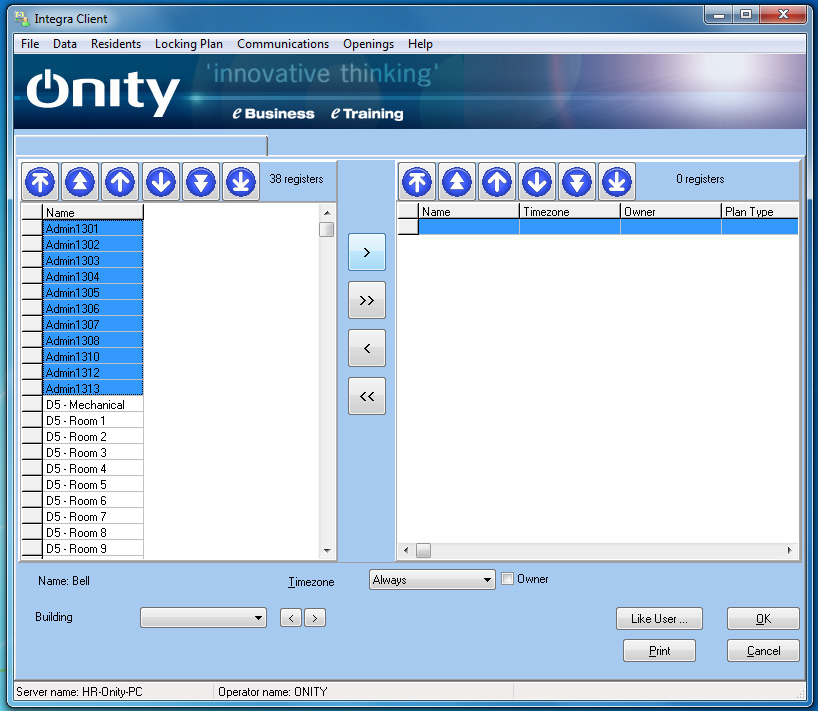
Task: Click the move-to-first icon in left list
Action: pos(41,182)
